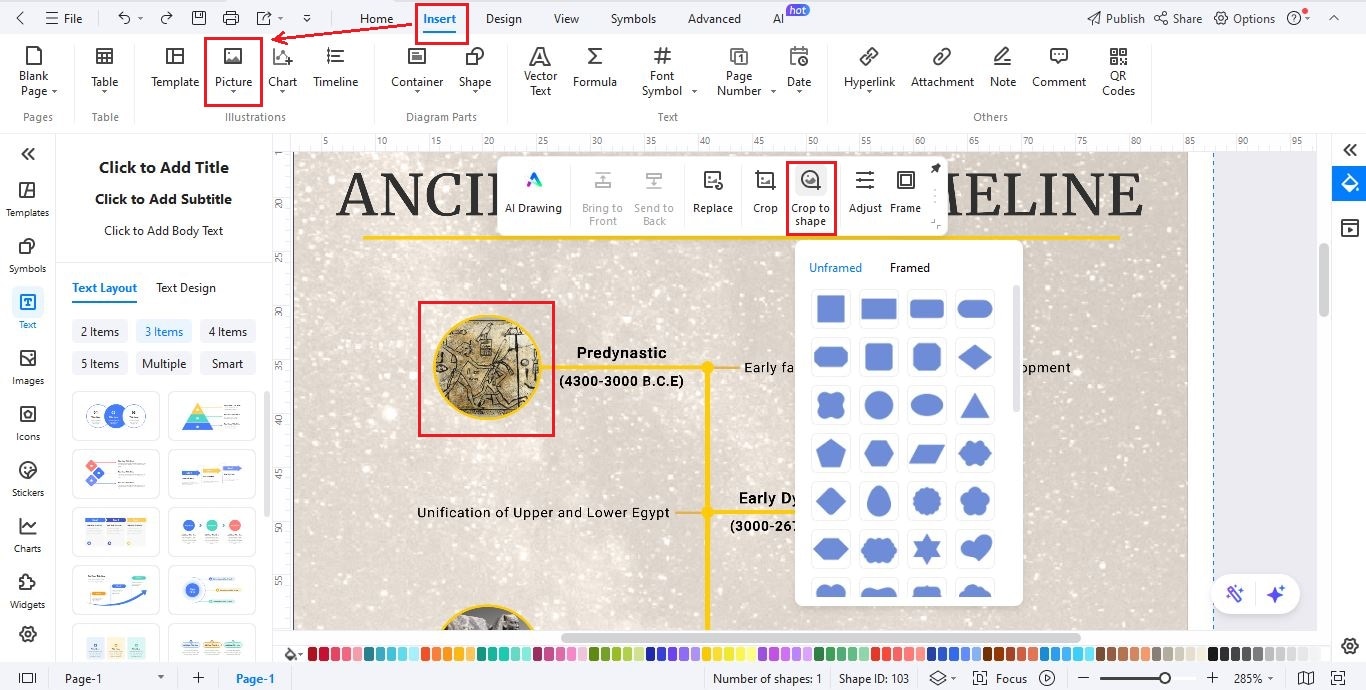Choose the circle crop shape

[x=879, y=405]
